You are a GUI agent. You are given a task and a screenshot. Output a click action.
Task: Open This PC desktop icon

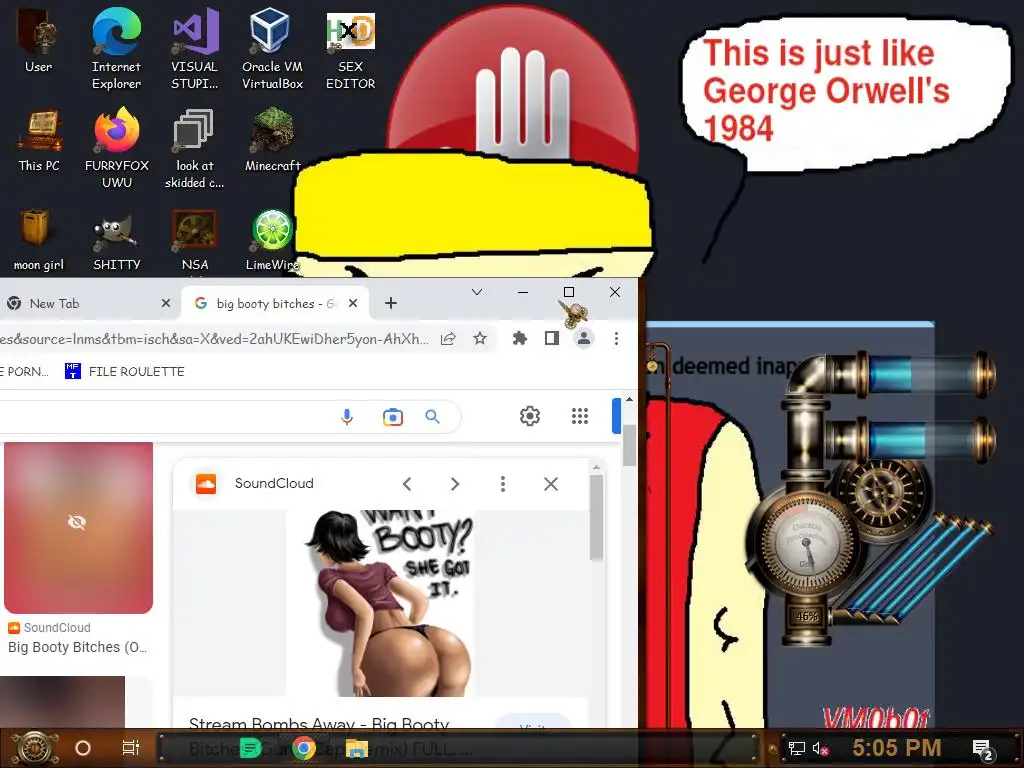coord(39,141)
